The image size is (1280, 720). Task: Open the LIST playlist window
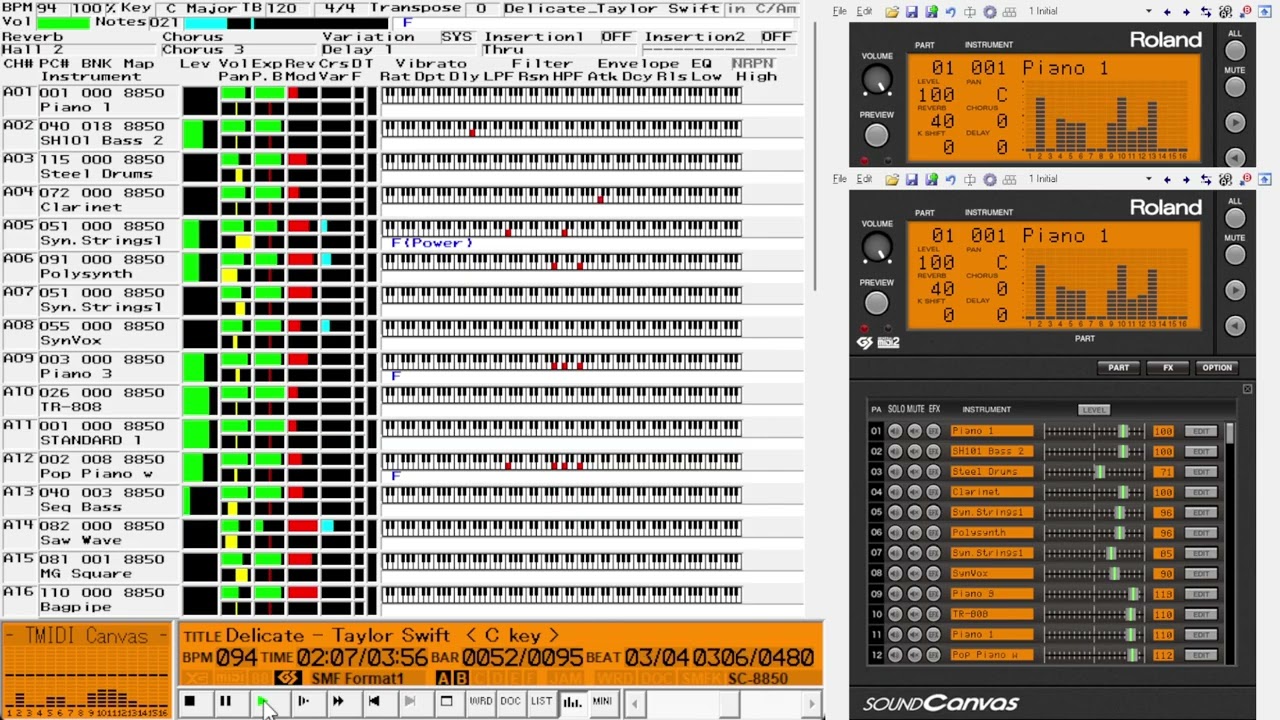point(541,702)
